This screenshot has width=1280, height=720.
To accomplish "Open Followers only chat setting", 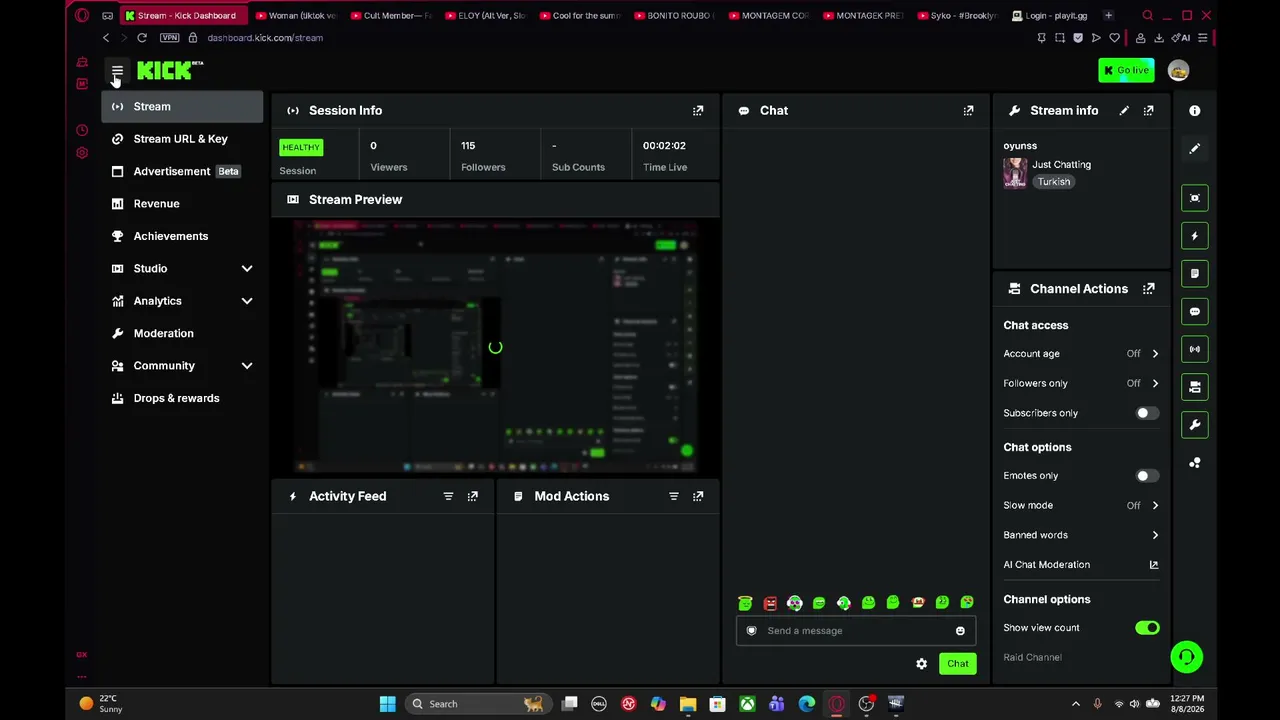I will coord(1081,383).
